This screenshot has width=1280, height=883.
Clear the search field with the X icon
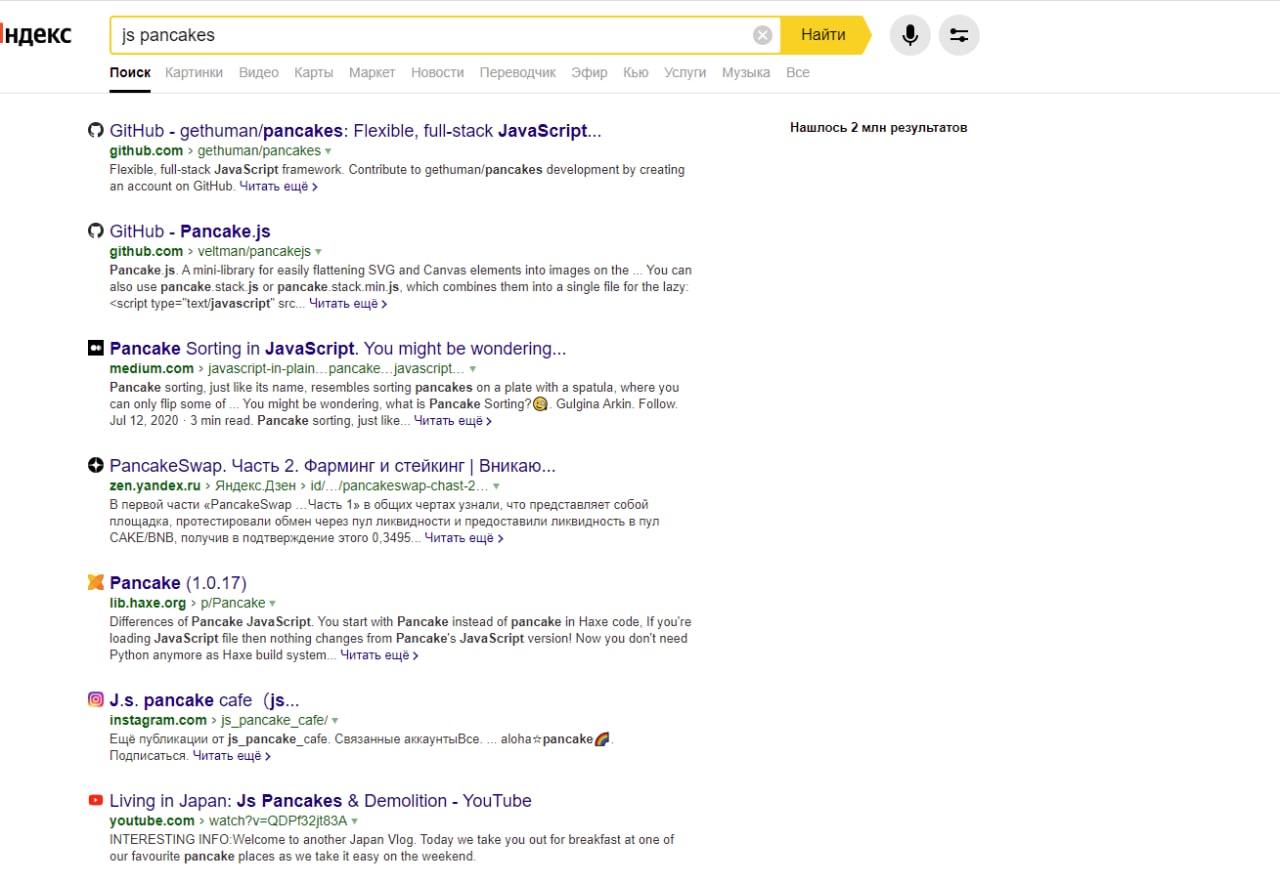(x=763, y=35)
